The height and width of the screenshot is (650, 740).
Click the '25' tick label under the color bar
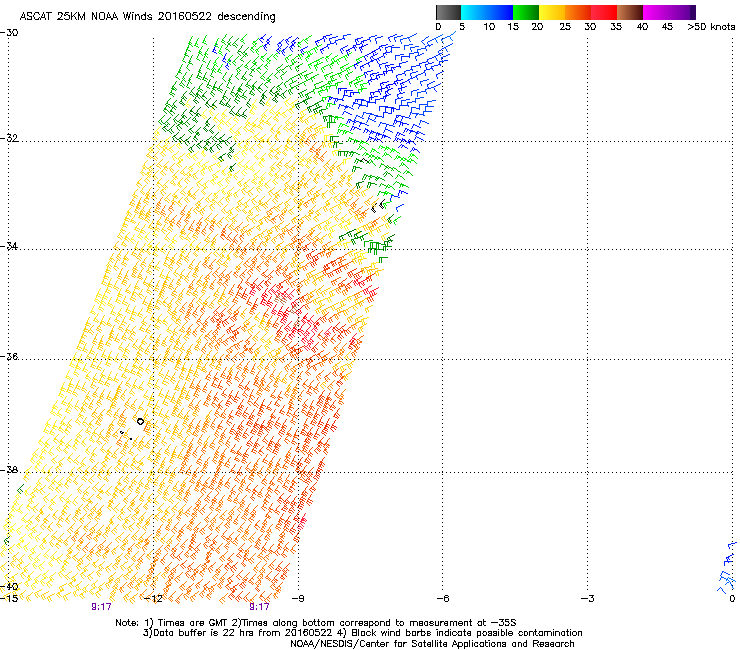point(565,27)
